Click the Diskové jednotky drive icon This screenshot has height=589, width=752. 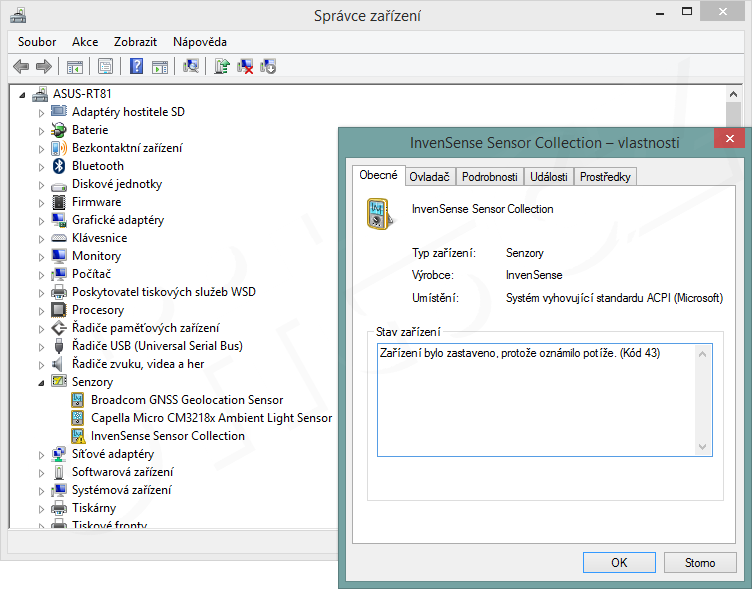(x=59, y=186)
